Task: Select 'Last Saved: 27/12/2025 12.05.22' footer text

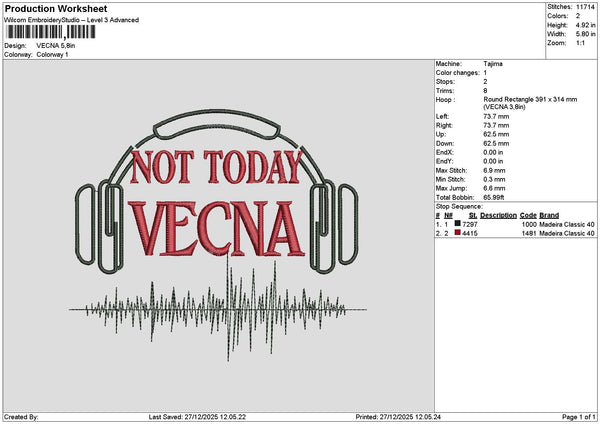Action: (x=197, y=417)
